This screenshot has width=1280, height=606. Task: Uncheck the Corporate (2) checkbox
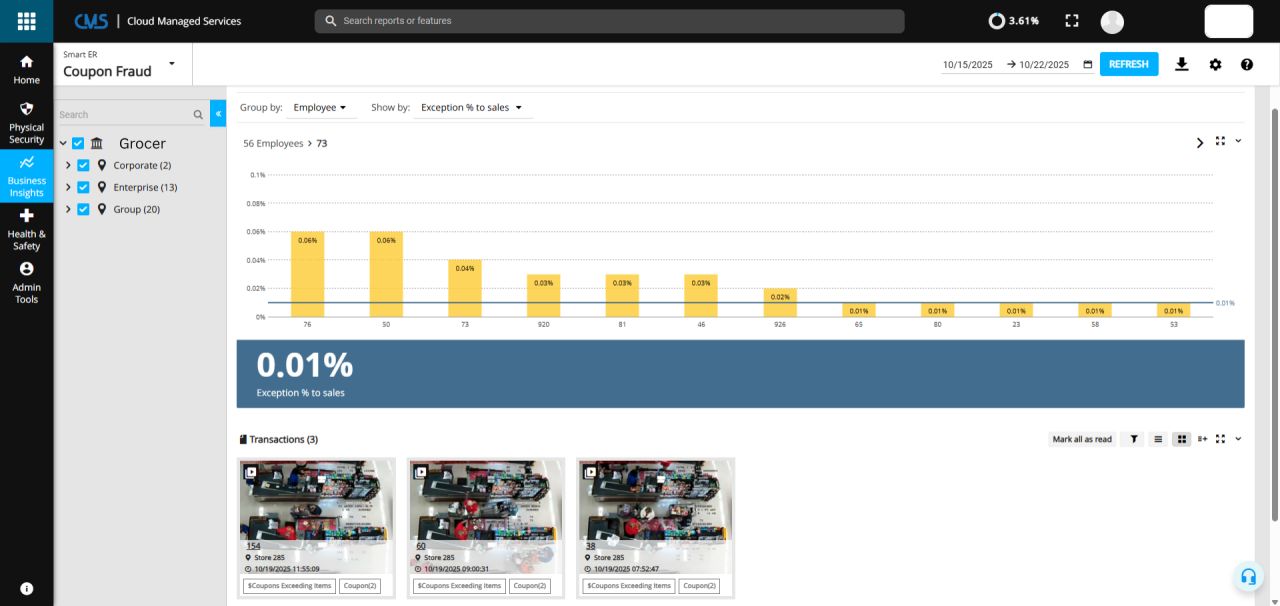[84, 165]
